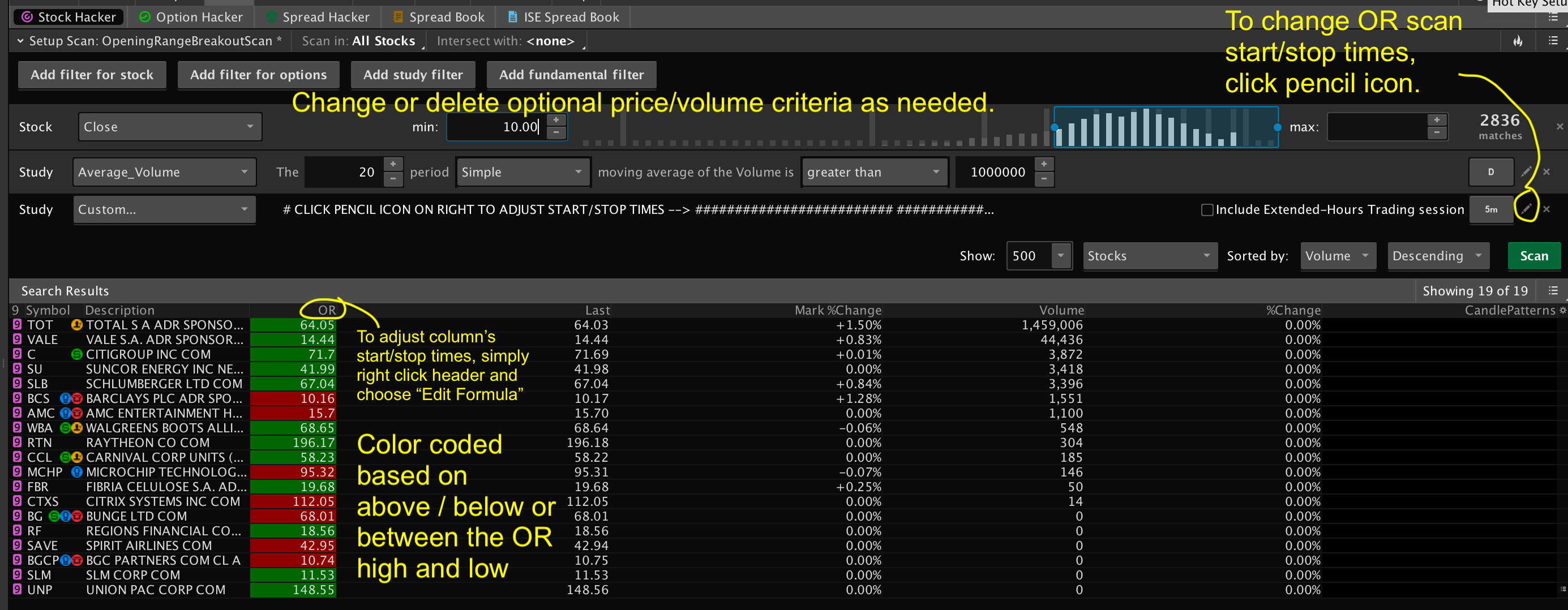Click the blue info icon next to BCS
Viewport: 1568px width, 610px height.
tap(65, 398)
